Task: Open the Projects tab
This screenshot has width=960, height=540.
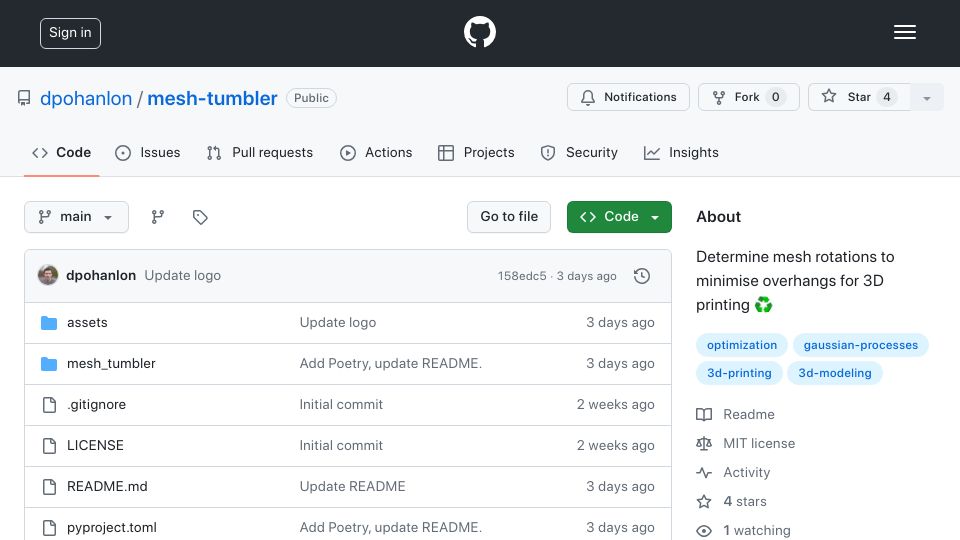Action: point(476,152)
